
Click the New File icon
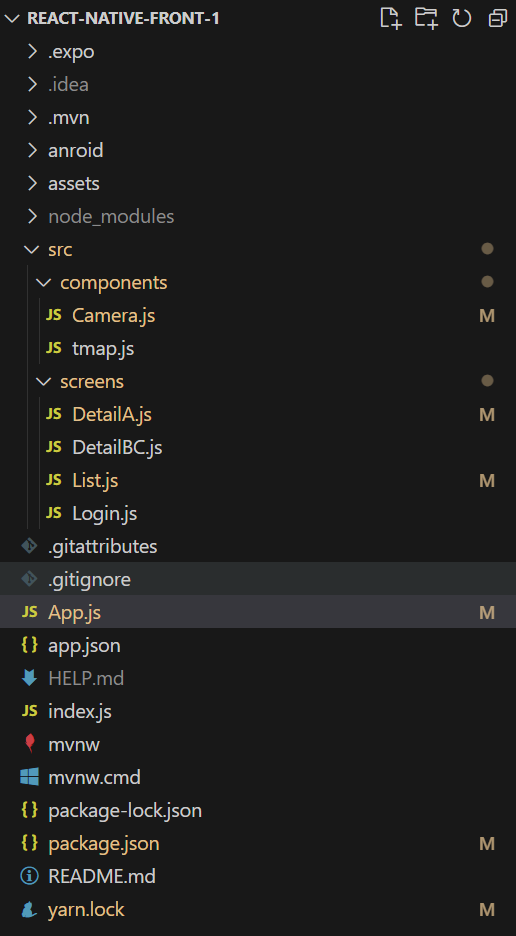(x=390, y=18)
